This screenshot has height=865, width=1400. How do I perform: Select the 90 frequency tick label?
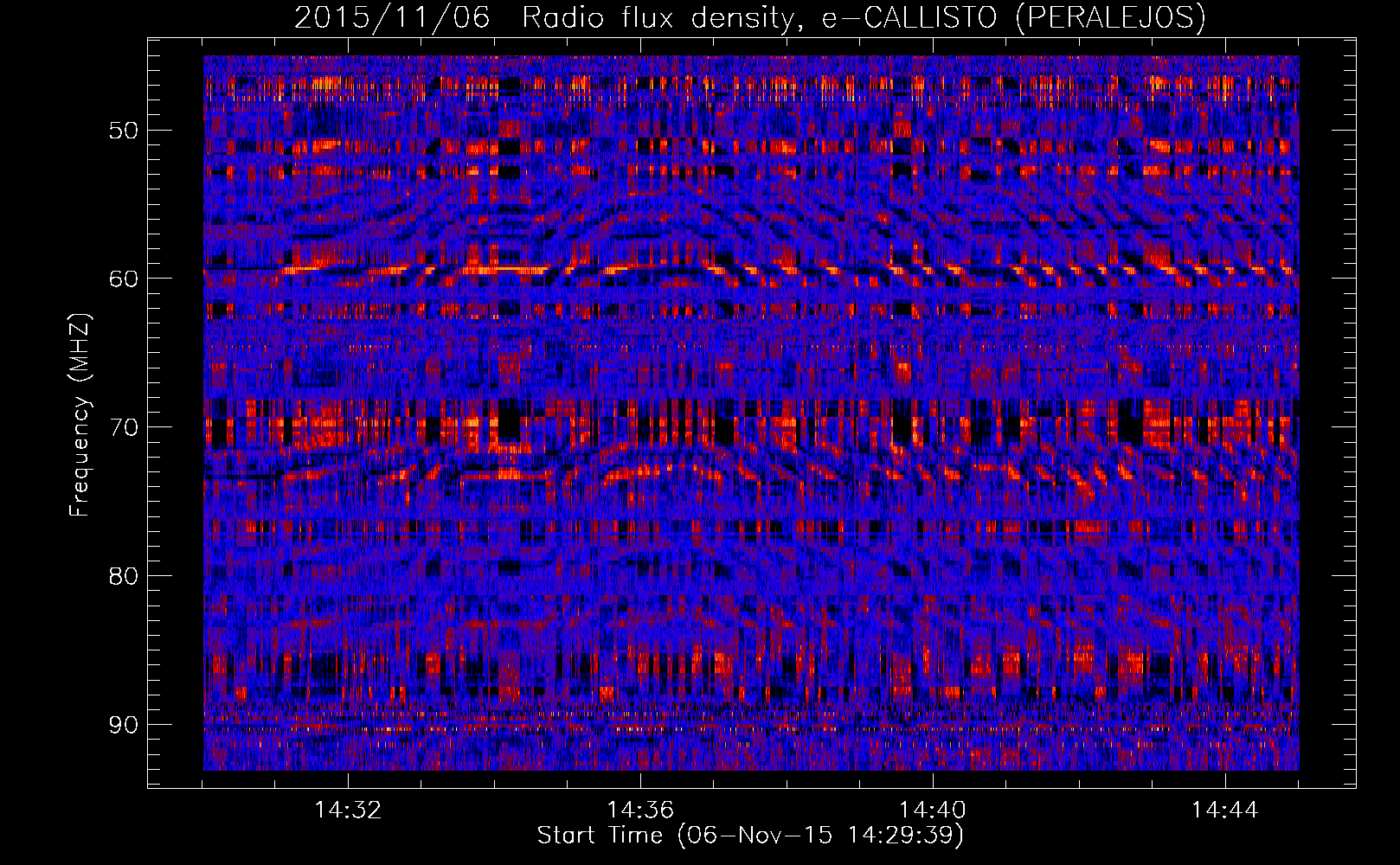click(124, 724)
